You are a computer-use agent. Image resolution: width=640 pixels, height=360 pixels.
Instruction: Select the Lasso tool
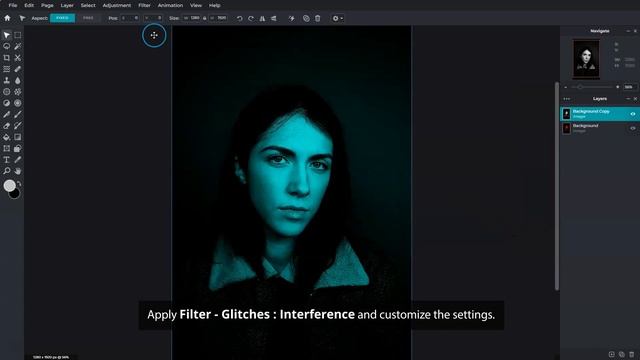point(7,47)
